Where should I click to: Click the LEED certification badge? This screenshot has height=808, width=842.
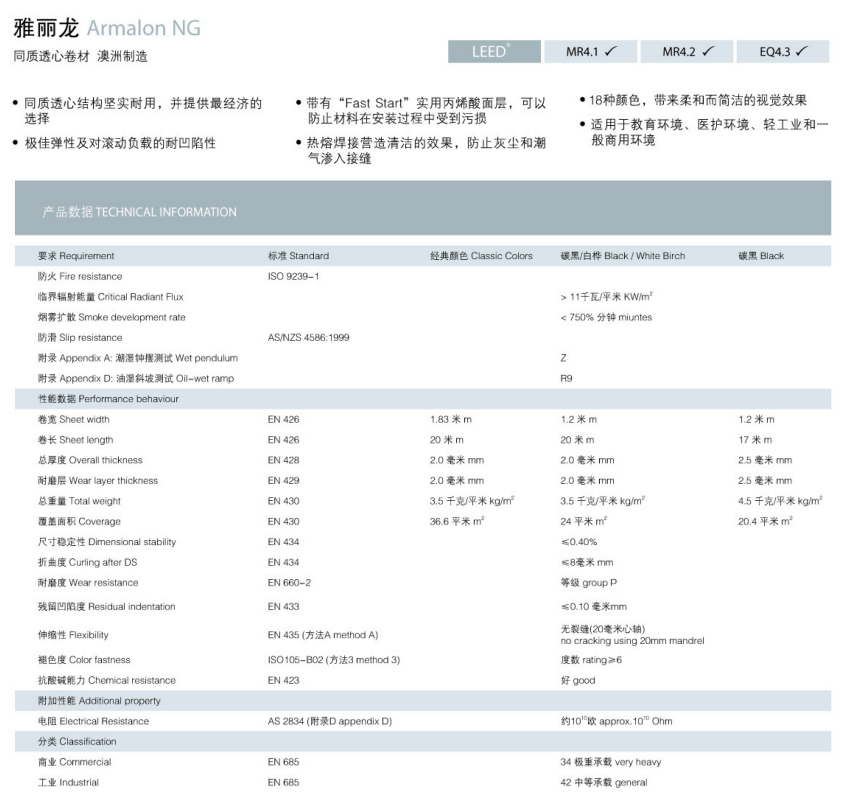[489, 50]
